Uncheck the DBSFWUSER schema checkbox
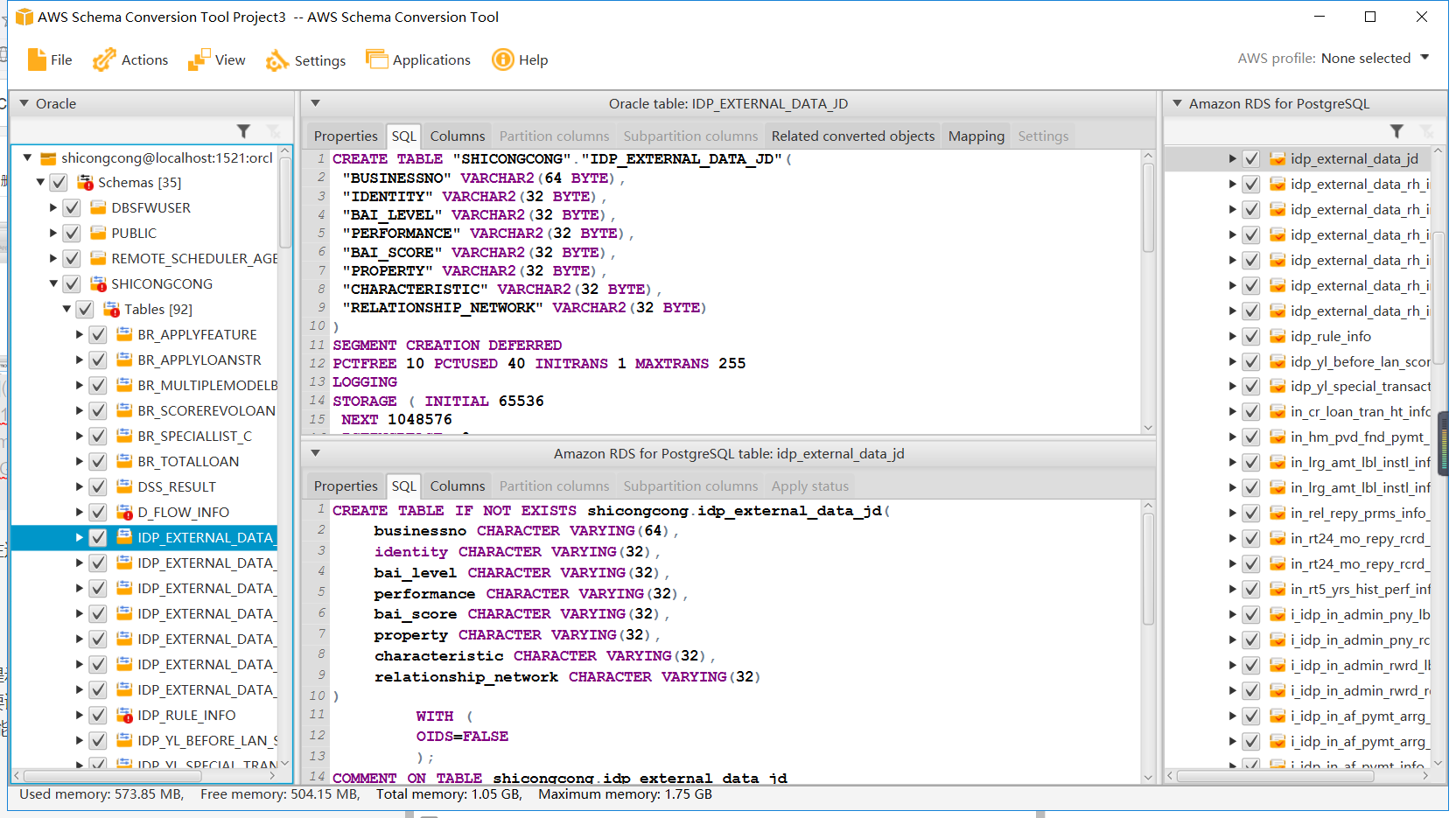Screen dimensions: 1456x818 (x=72, y=208)
